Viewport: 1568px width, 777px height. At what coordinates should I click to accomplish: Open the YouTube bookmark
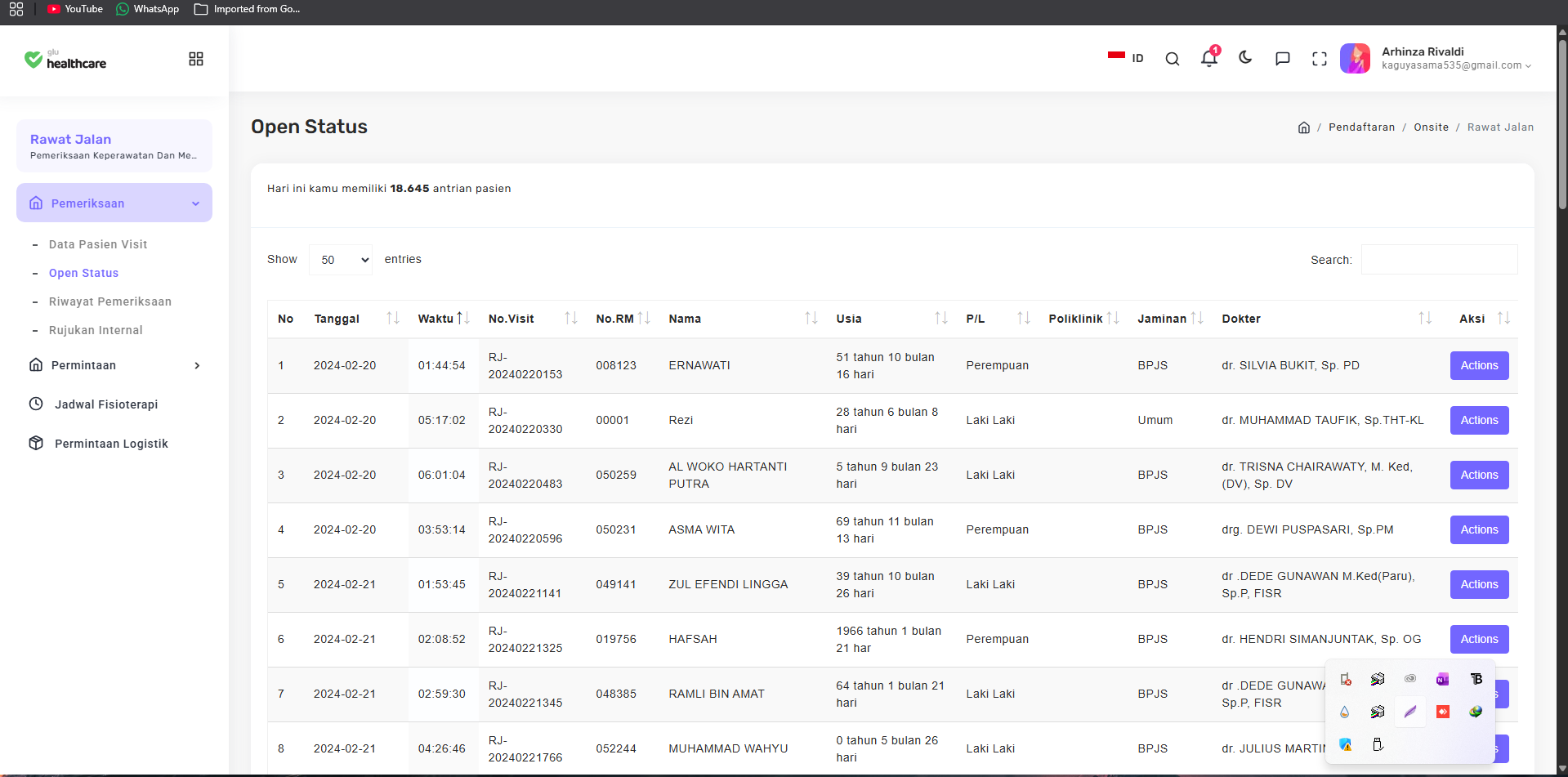click(75, 9)
